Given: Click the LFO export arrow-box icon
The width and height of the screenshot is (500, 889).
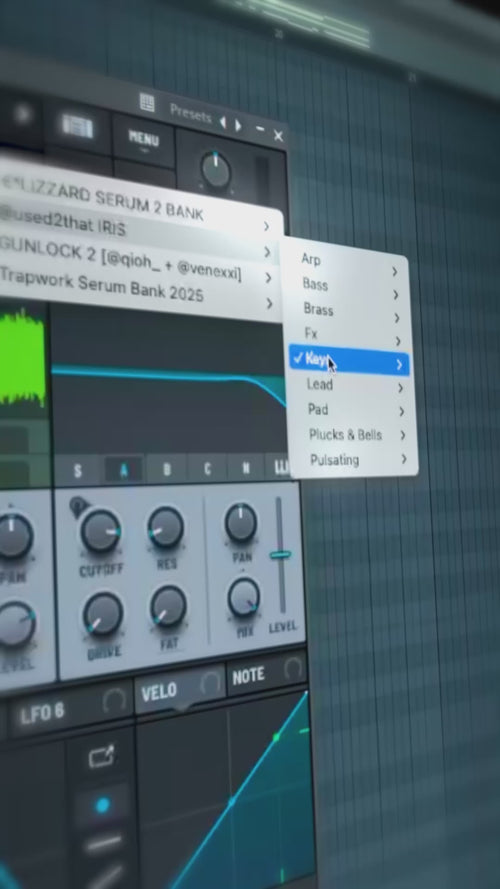Looking at the screenshot, I should 101,756.
